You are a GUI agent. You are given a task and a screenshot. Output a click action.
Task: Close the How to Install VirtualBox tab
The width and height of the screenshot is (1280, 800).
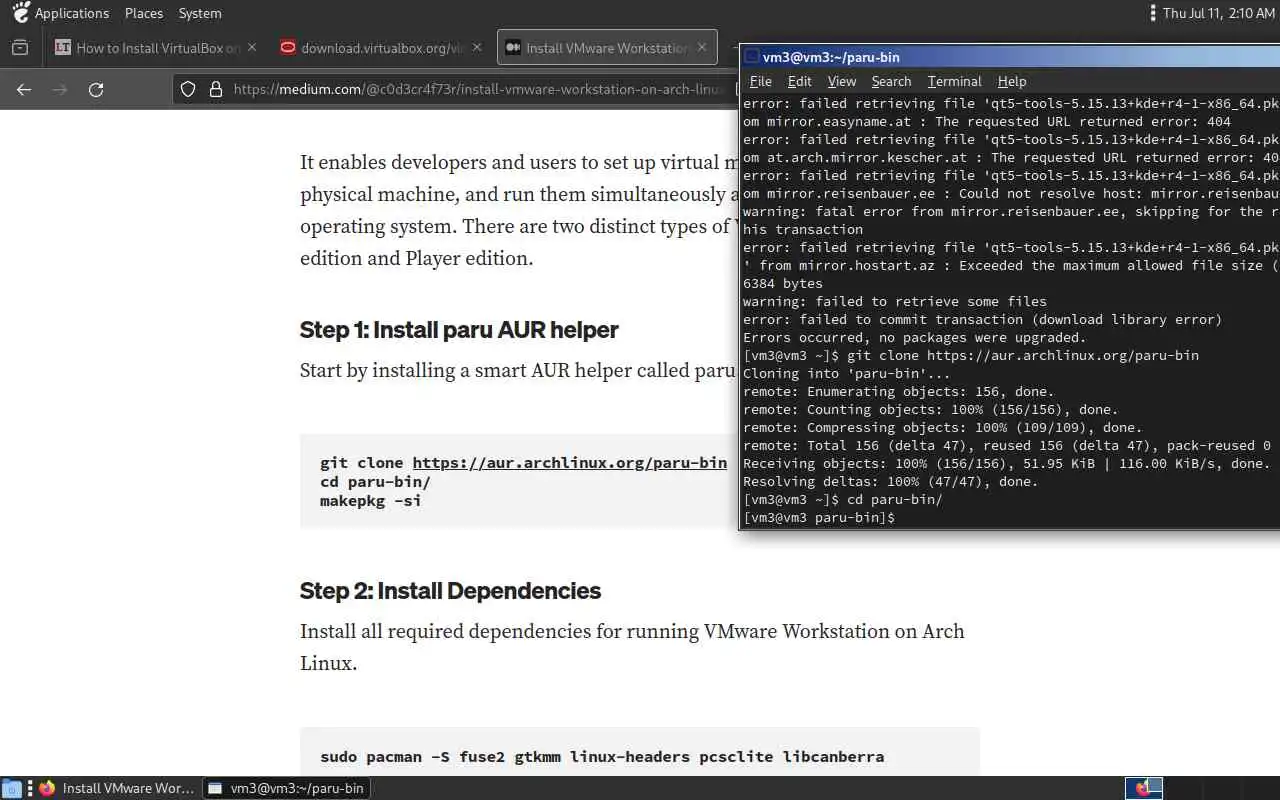pos(252,47)
